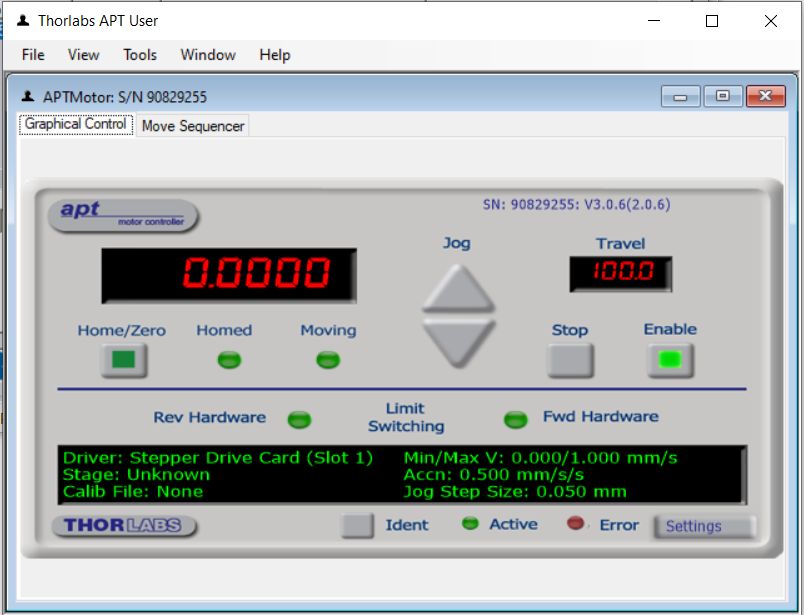Click the red Error indicator LED

pos(576,523)
